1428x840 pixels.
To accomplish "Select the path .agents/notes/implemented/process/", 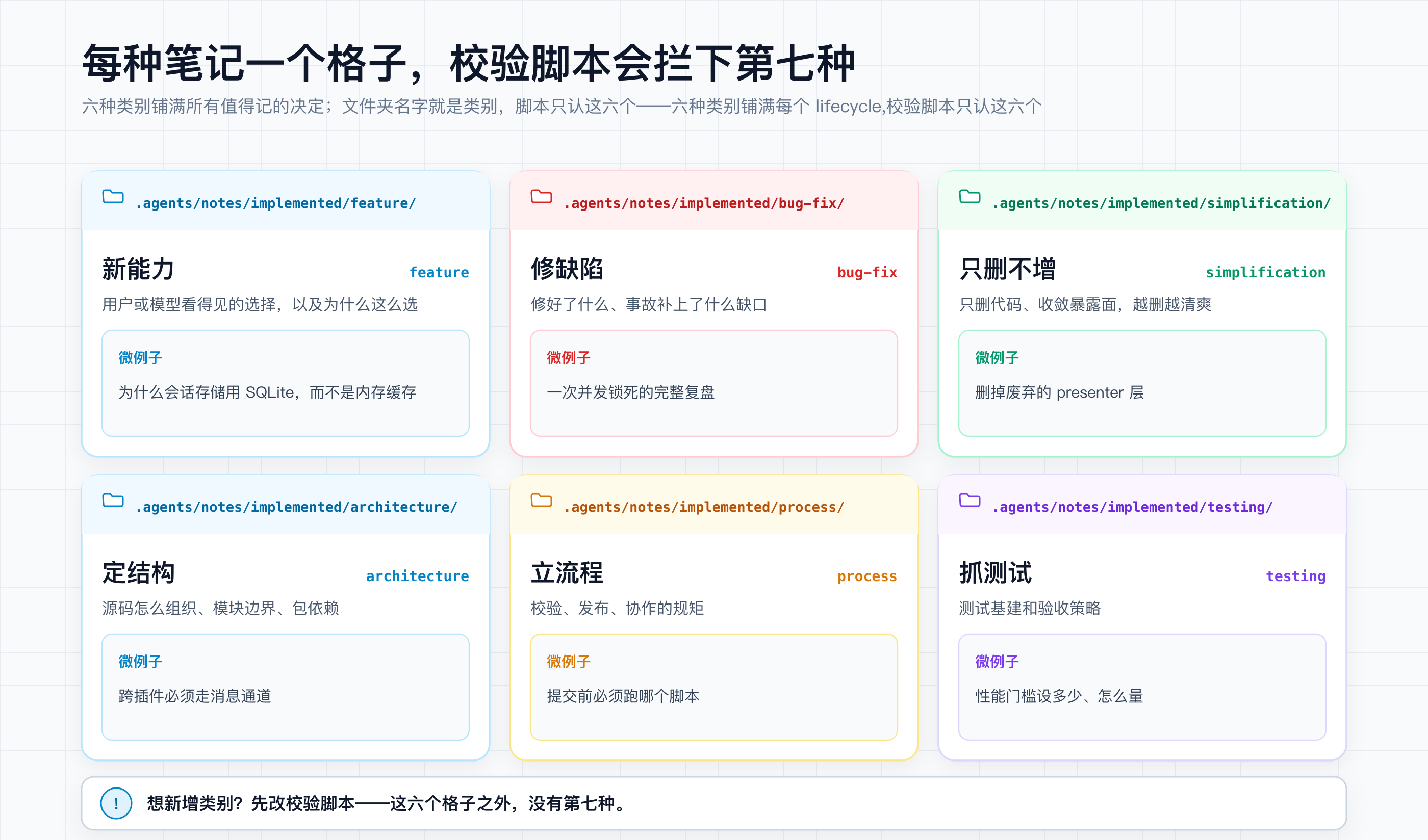I will 704,507.
